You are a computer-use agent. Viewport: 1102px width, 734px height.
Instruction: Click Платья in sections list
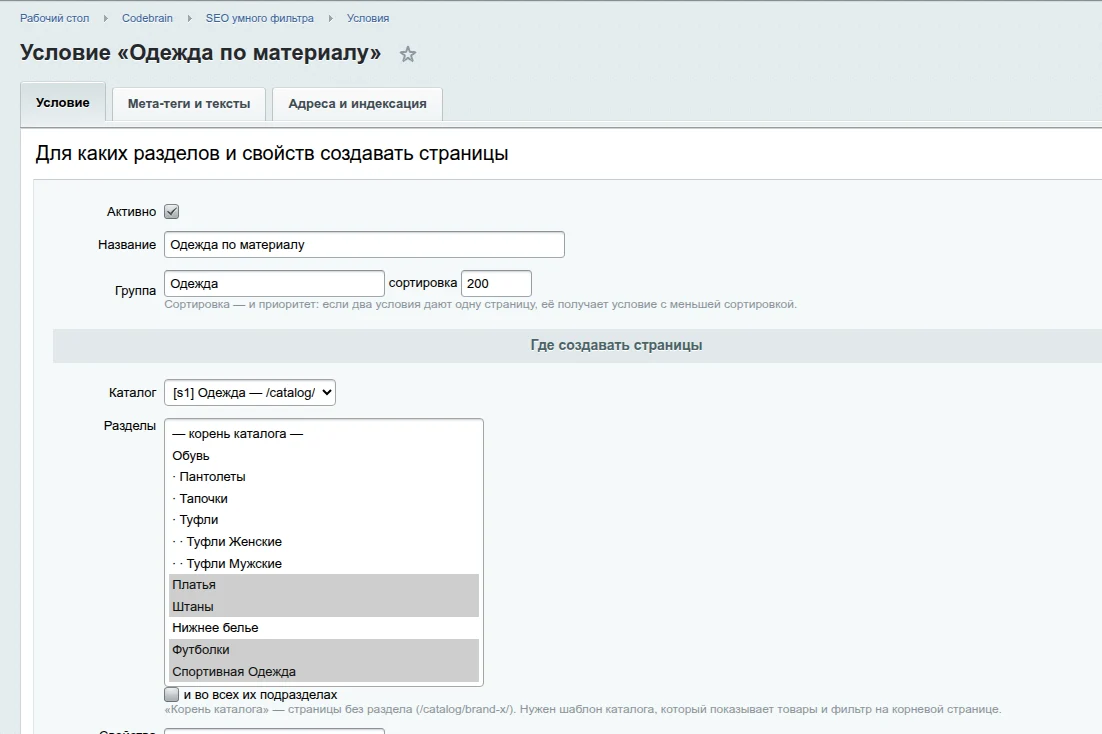324,585
